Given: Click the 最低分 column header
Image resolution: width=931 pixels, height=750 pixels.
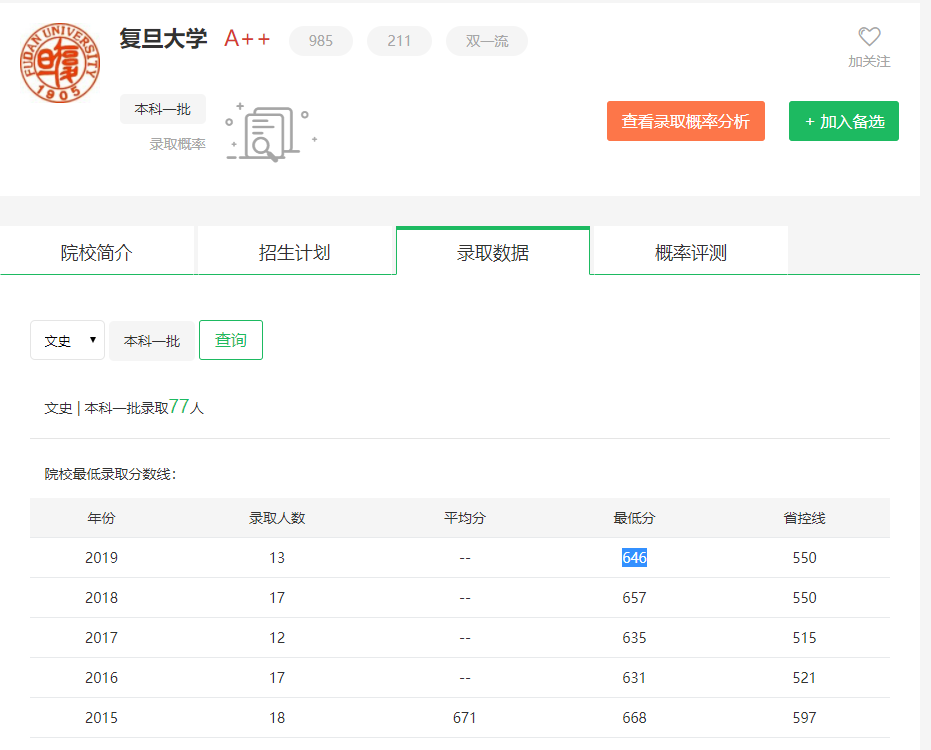Looking at the screenshot, I should coord(634,518).
